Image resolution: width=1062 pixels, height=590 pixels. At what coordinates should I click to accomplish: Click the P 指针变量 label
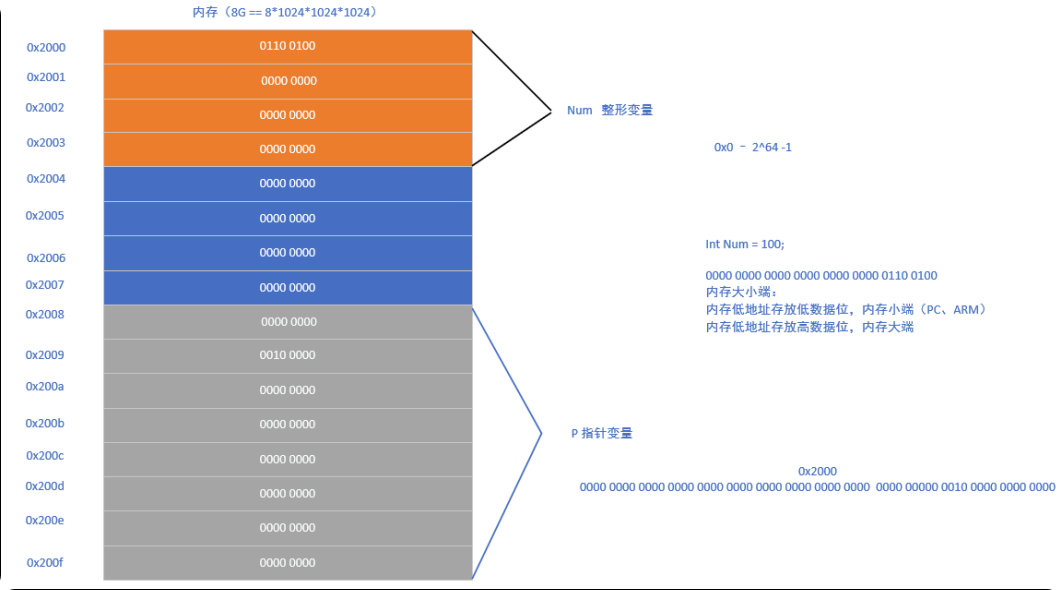point(601,434)
